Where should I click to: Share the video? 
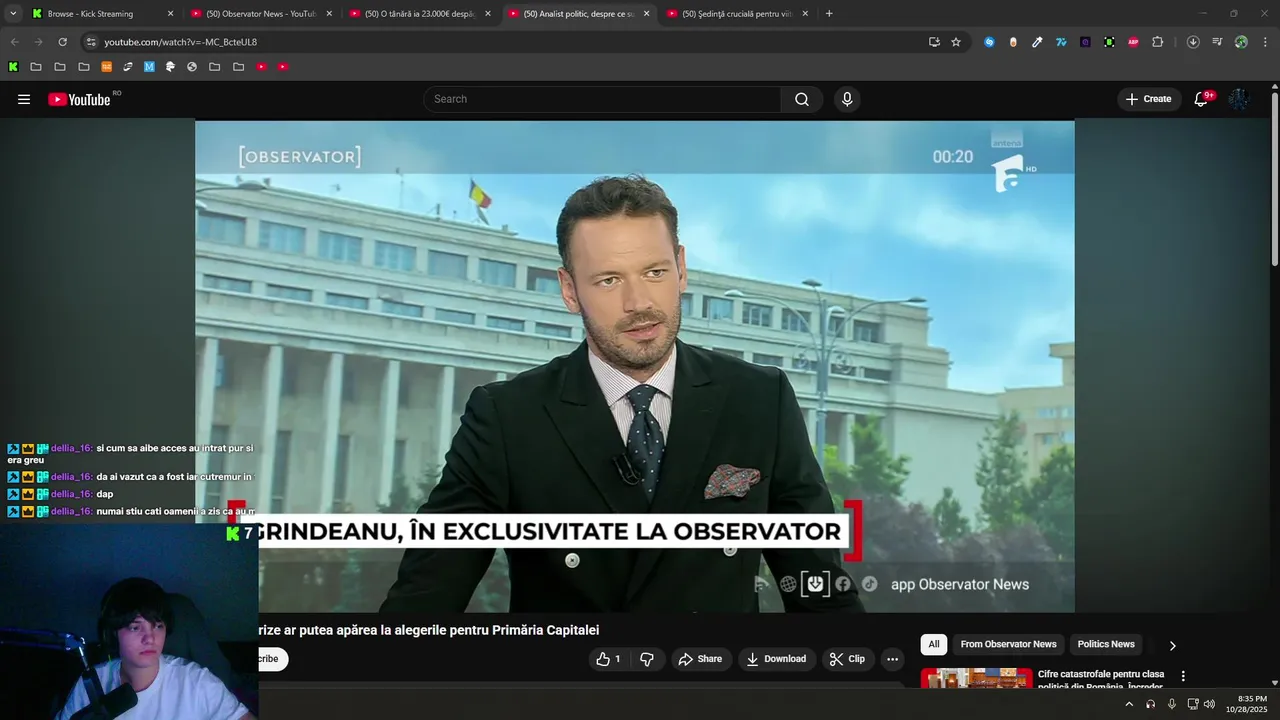pos(699,659)
